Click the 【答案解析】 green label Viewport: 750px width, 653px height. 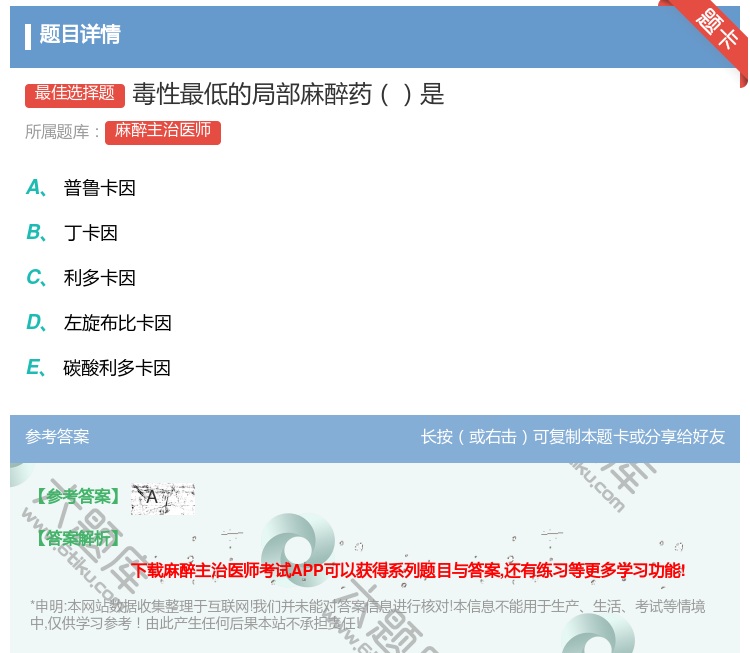point(78,538)
